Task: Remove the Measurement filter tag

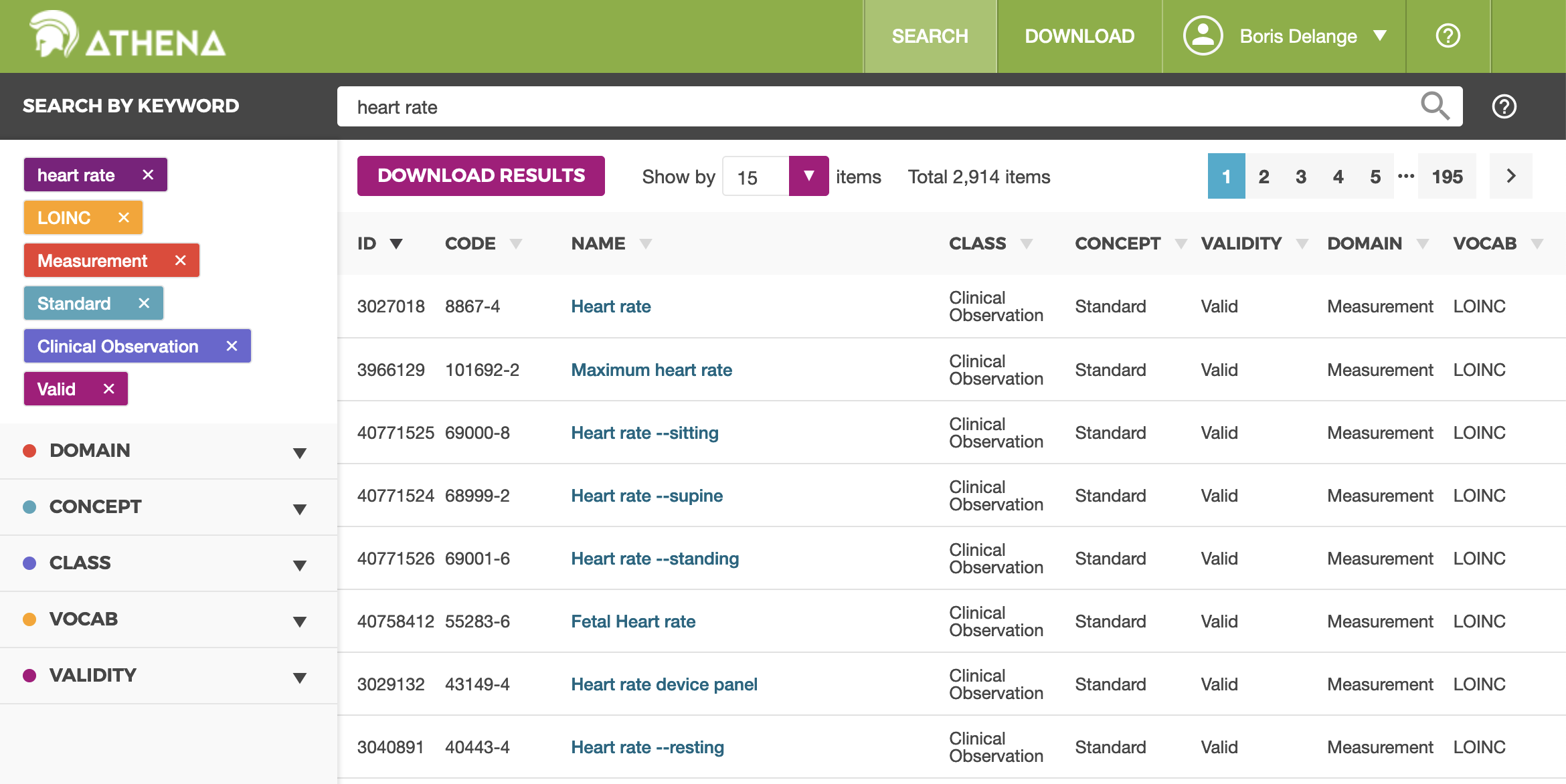Action: (180, 260)
